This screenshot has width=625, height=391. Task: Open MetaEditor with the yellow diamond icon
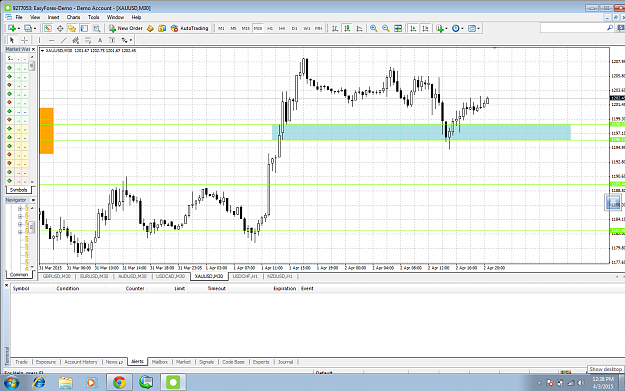150,28
